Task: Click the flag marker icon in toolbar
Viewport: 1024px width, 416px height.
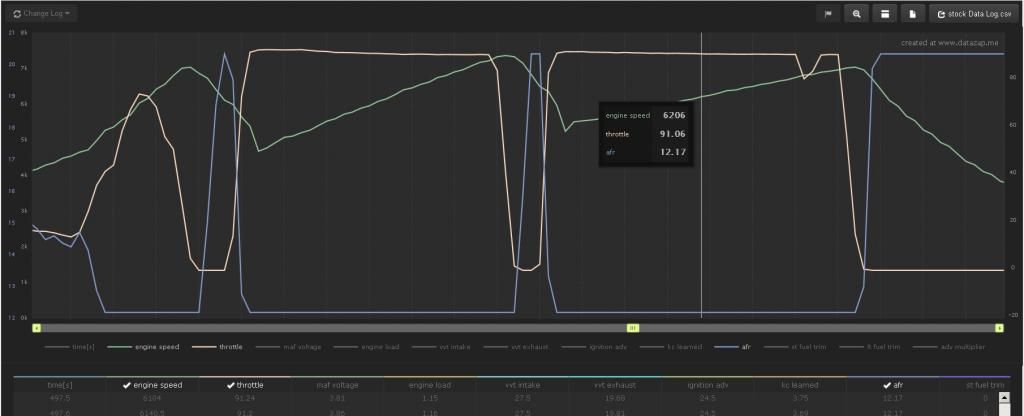Action: point(828,14)
